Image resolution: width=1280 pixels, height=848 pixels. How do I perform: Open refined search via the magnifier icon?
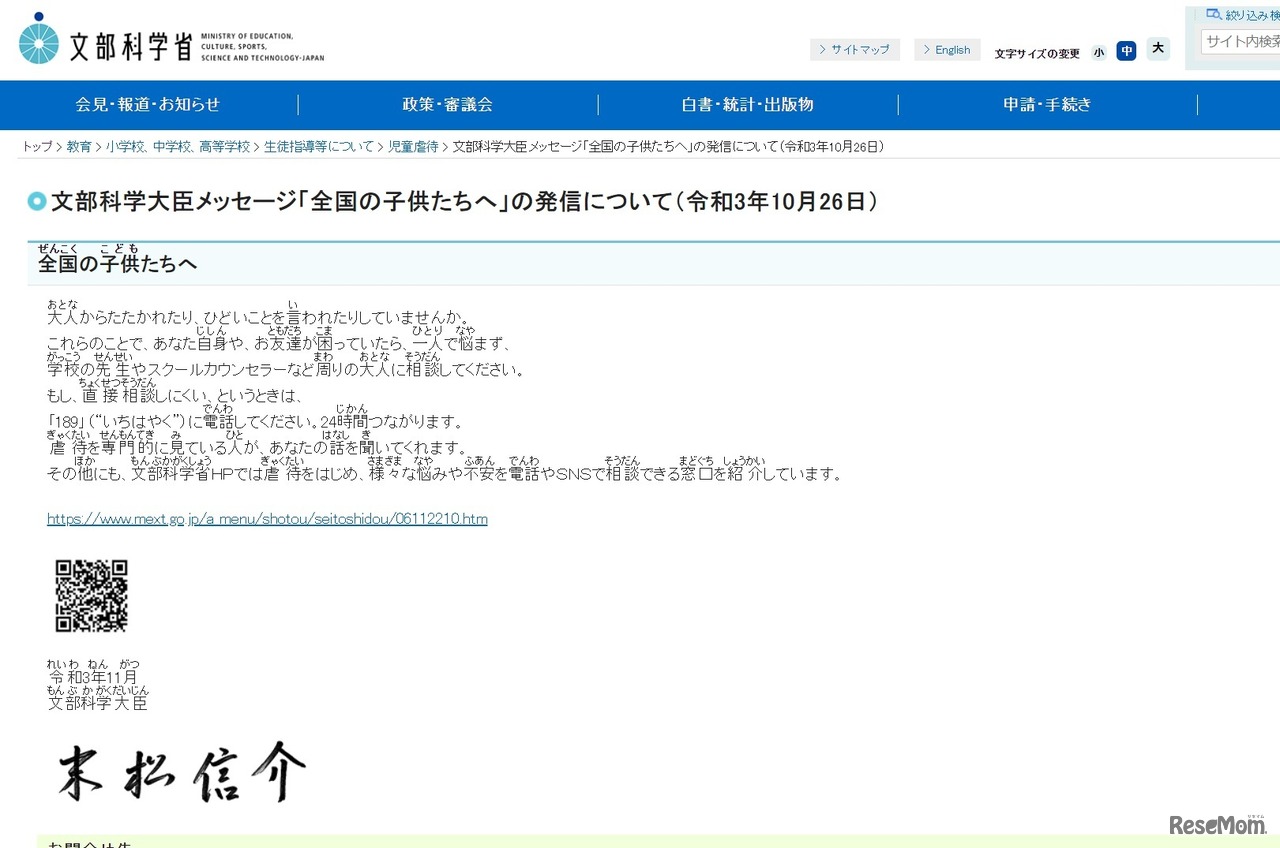click(x=1212, y=12)
